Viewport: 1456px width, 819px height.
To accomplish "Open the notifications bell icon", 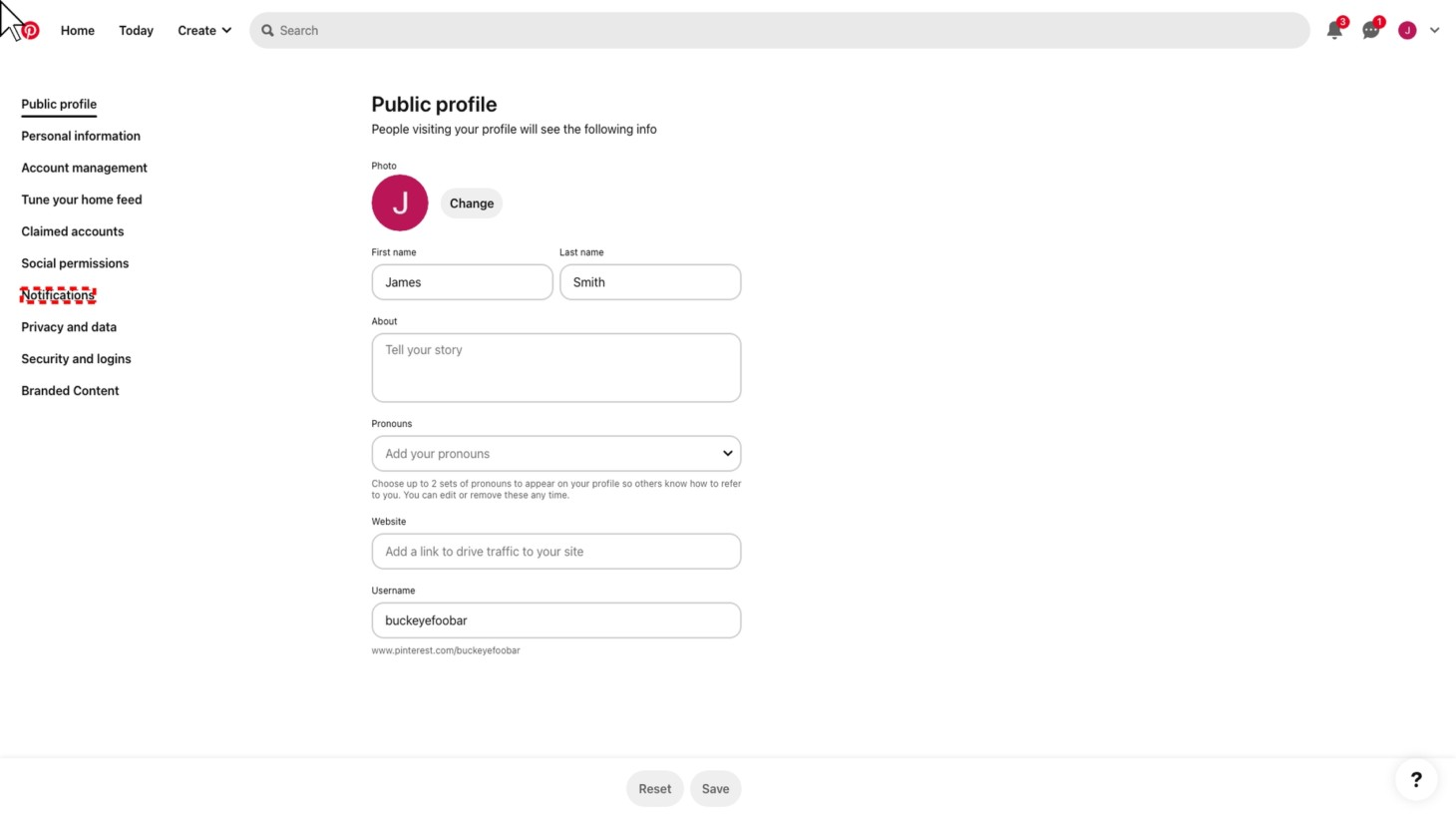I will coord(1334,31).
